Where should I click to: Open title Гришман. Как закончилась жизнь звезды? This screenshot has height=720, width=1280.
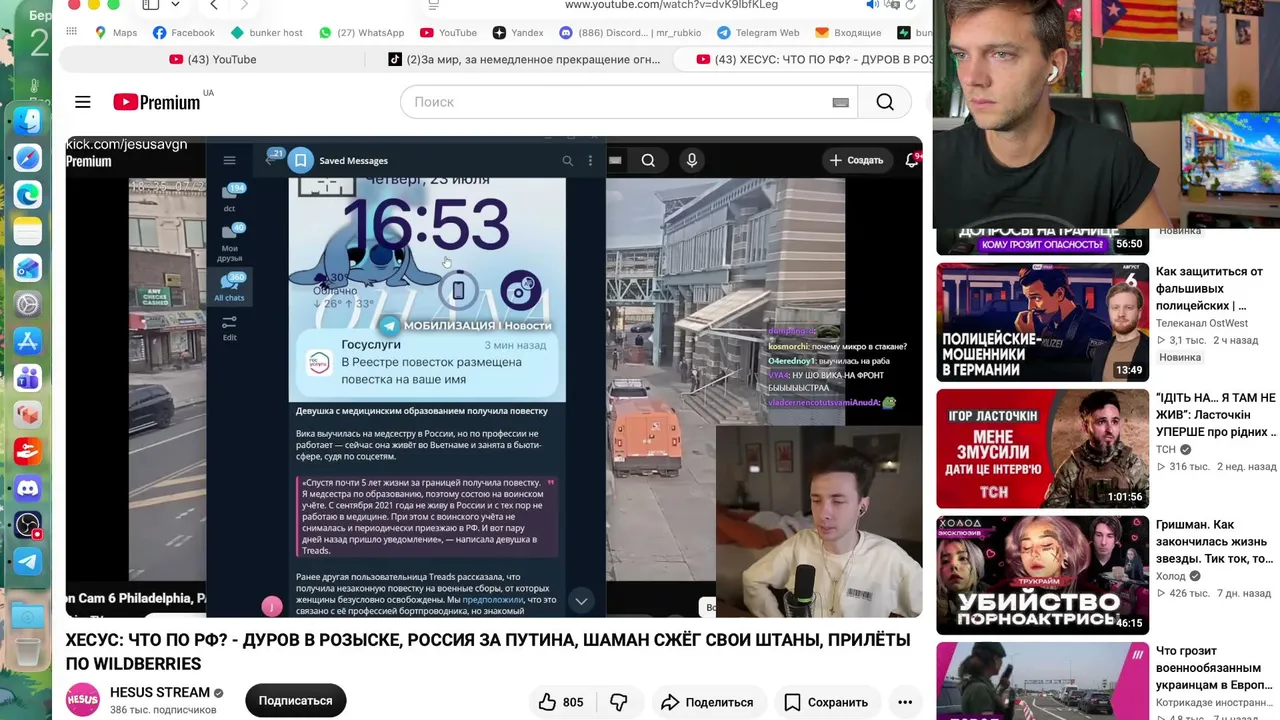(1215, 542)
